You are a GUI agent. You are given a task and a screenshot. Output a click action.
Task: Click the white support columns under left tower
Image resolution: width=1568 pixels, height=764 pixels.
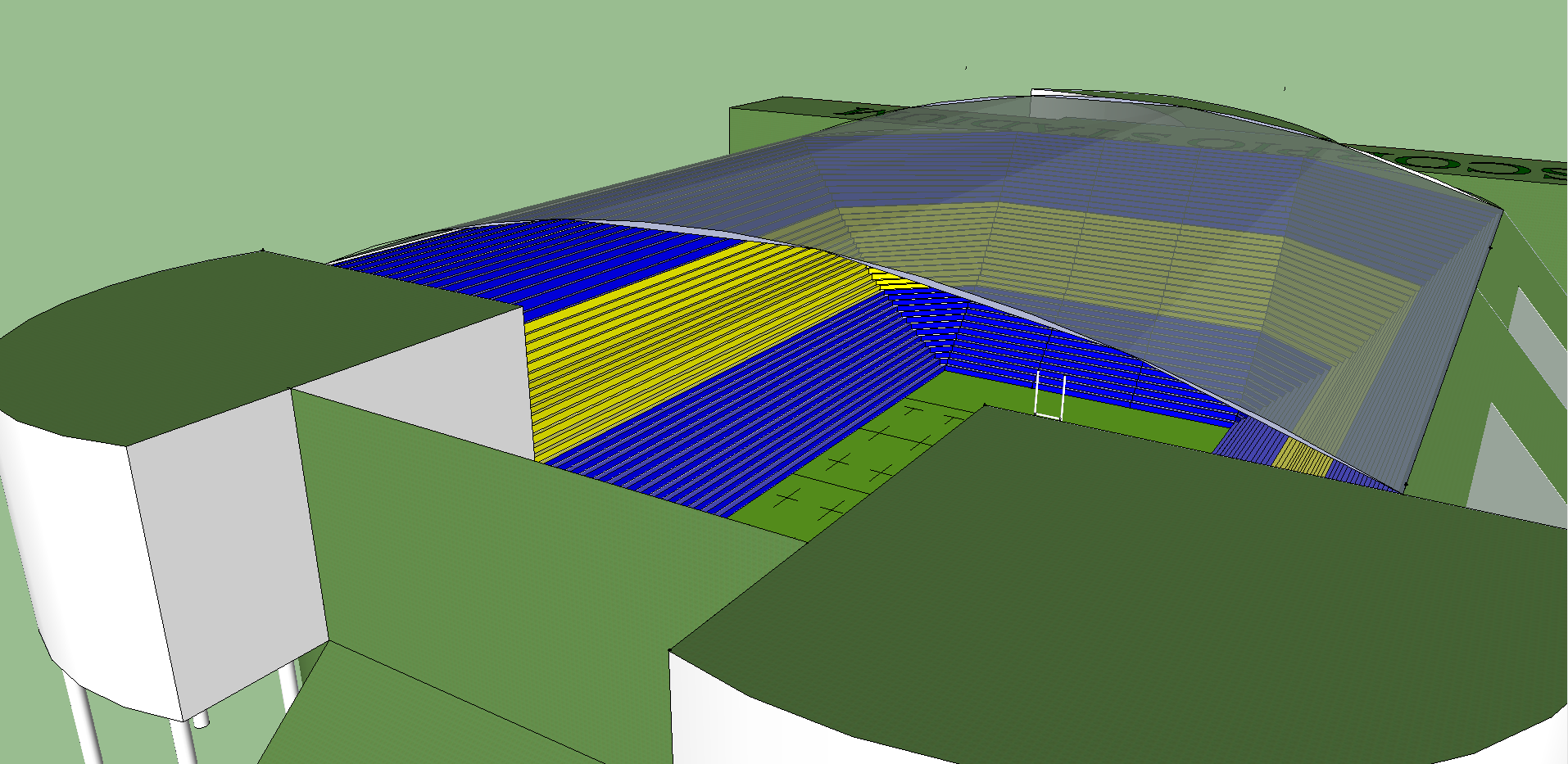coord(86,721)
